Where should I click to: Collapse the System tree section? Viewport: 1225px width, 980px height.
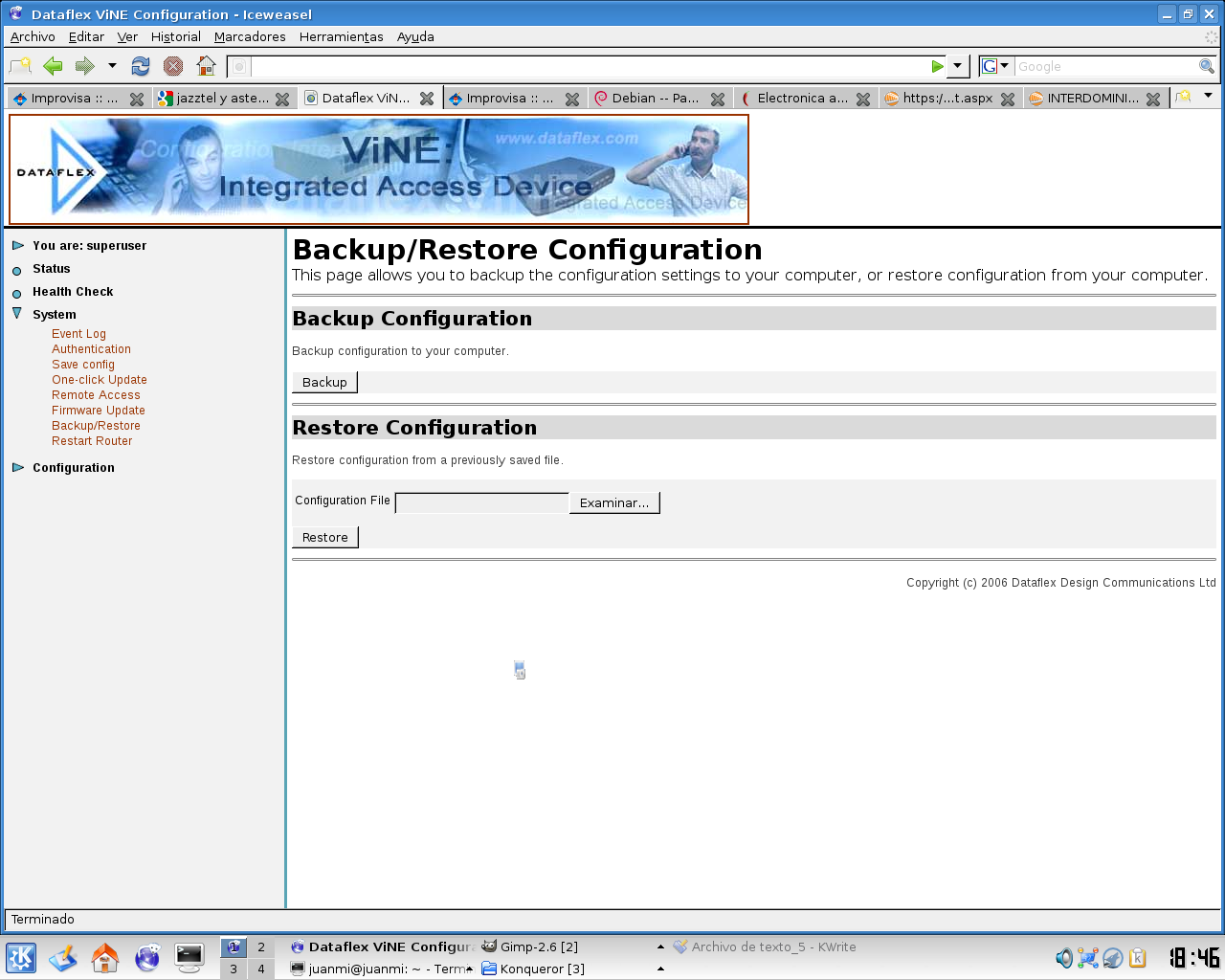pos(17,314)
